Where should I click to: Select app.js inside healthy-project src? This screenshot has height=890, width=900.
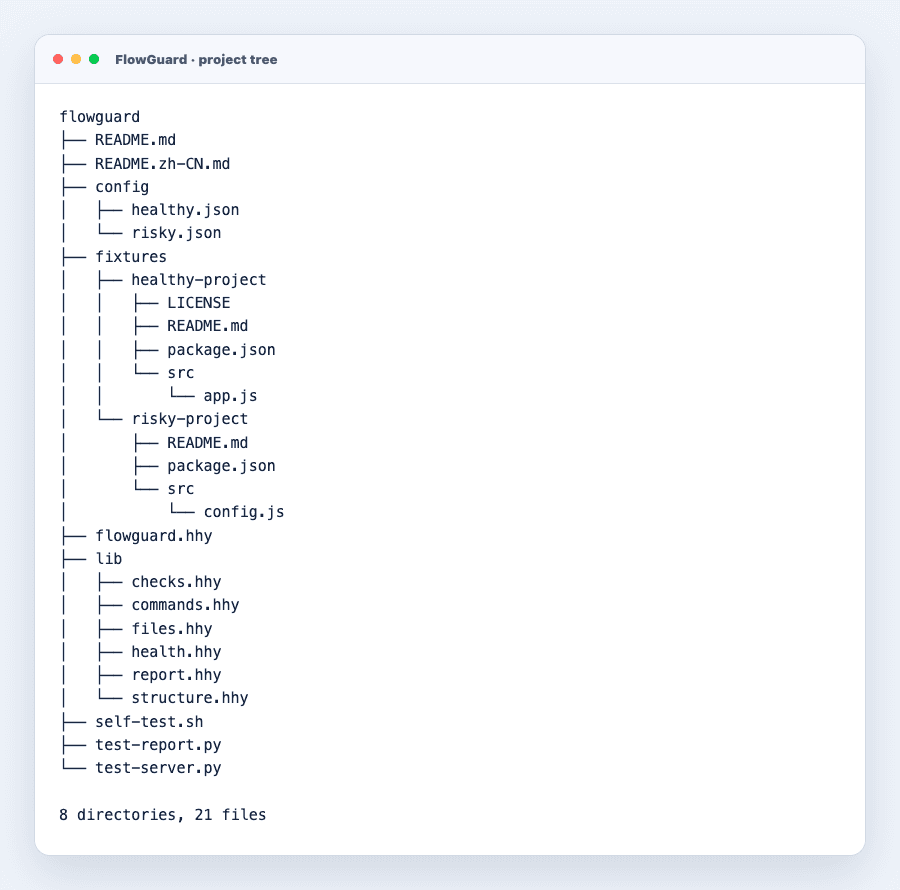click(x=230, y=396)
